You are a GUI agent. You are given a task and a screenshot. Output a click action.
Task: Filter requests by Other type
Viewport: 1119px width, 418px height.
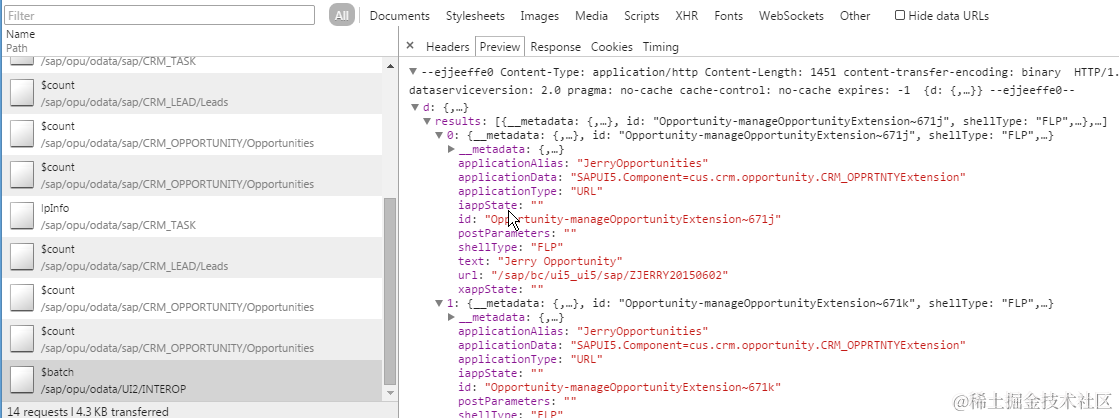coord(855,16)
